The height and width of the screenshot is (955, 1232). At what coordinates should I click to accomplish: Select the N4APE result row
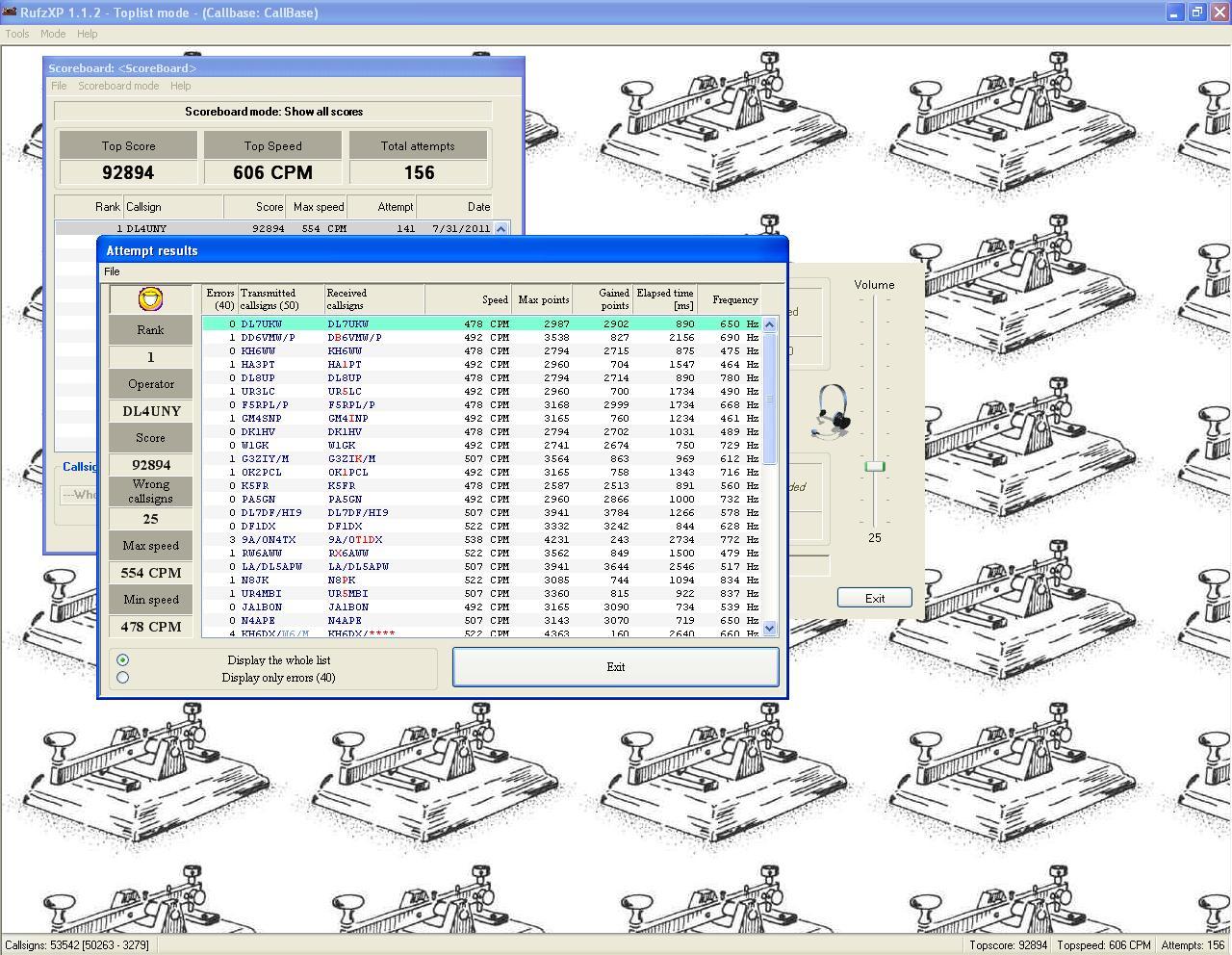point(482,621)
